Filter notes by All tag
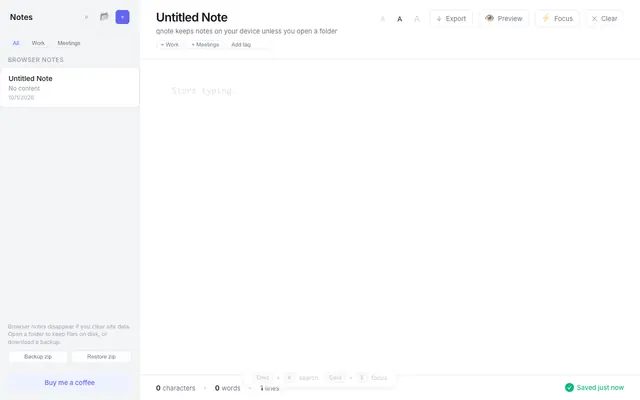The height and width of the screenshot is (400, 640). (x=16, y=43)
